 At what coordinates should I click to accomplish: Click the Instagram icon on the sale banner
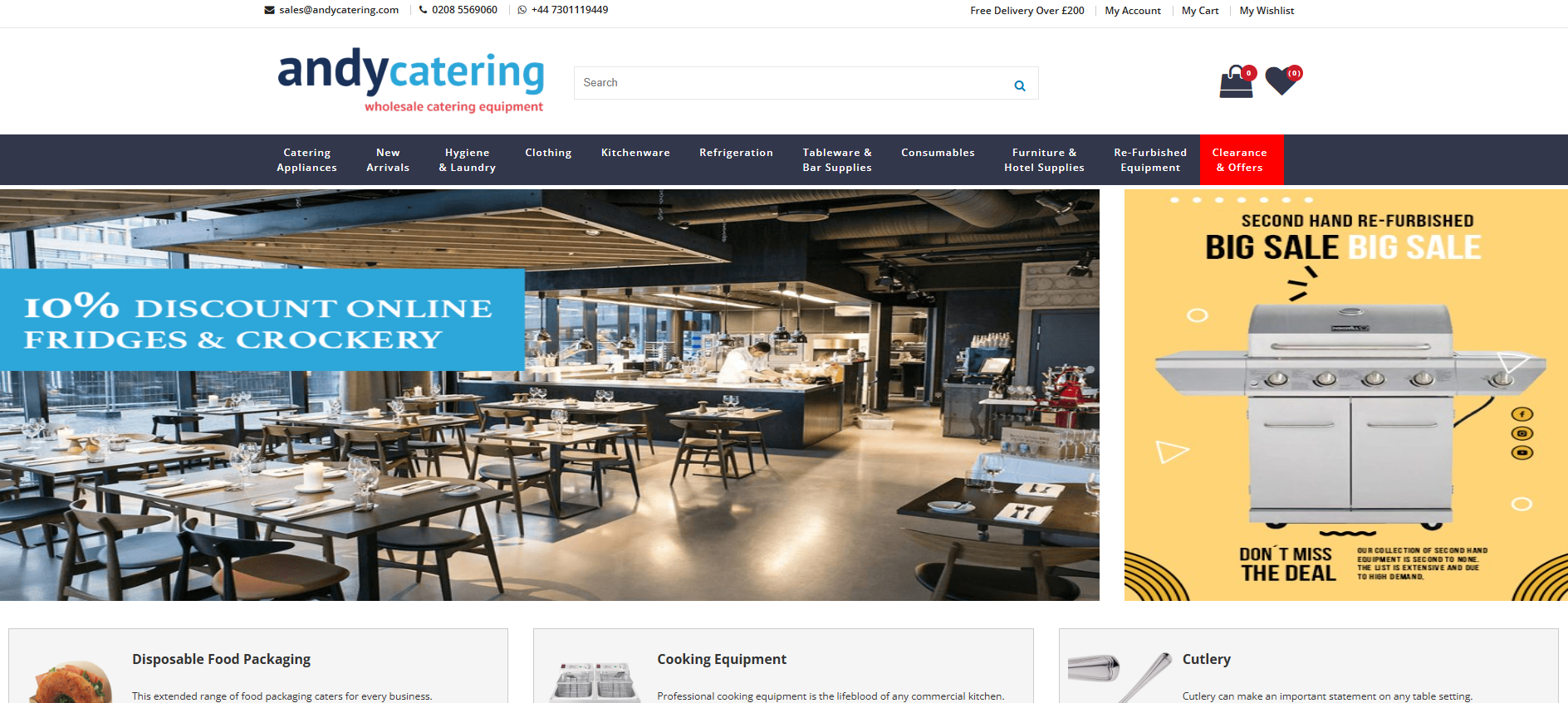1521,433
